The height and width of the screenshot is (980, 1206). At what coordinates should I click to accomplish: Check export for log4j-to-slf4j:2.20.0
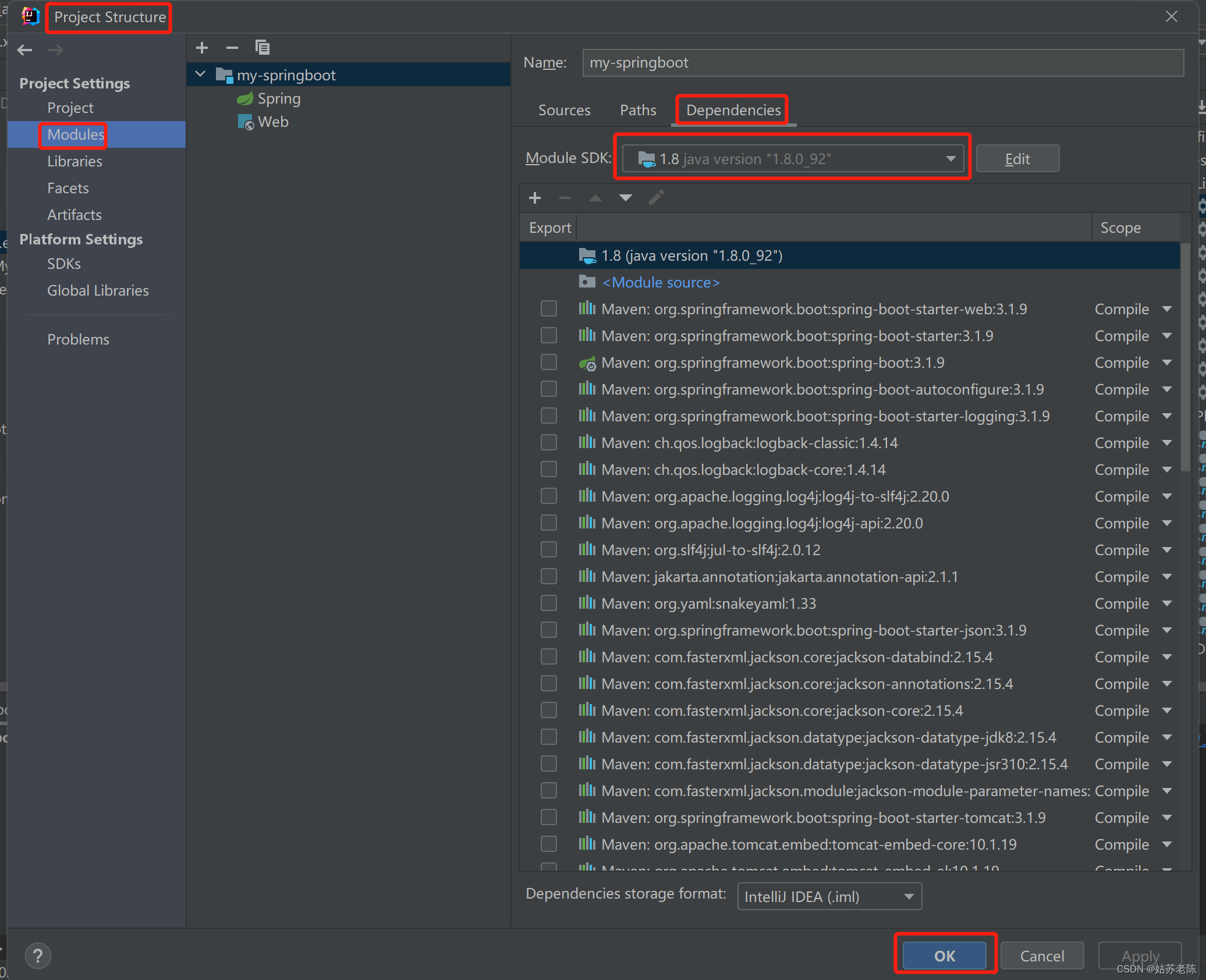(x=548, y=496)
